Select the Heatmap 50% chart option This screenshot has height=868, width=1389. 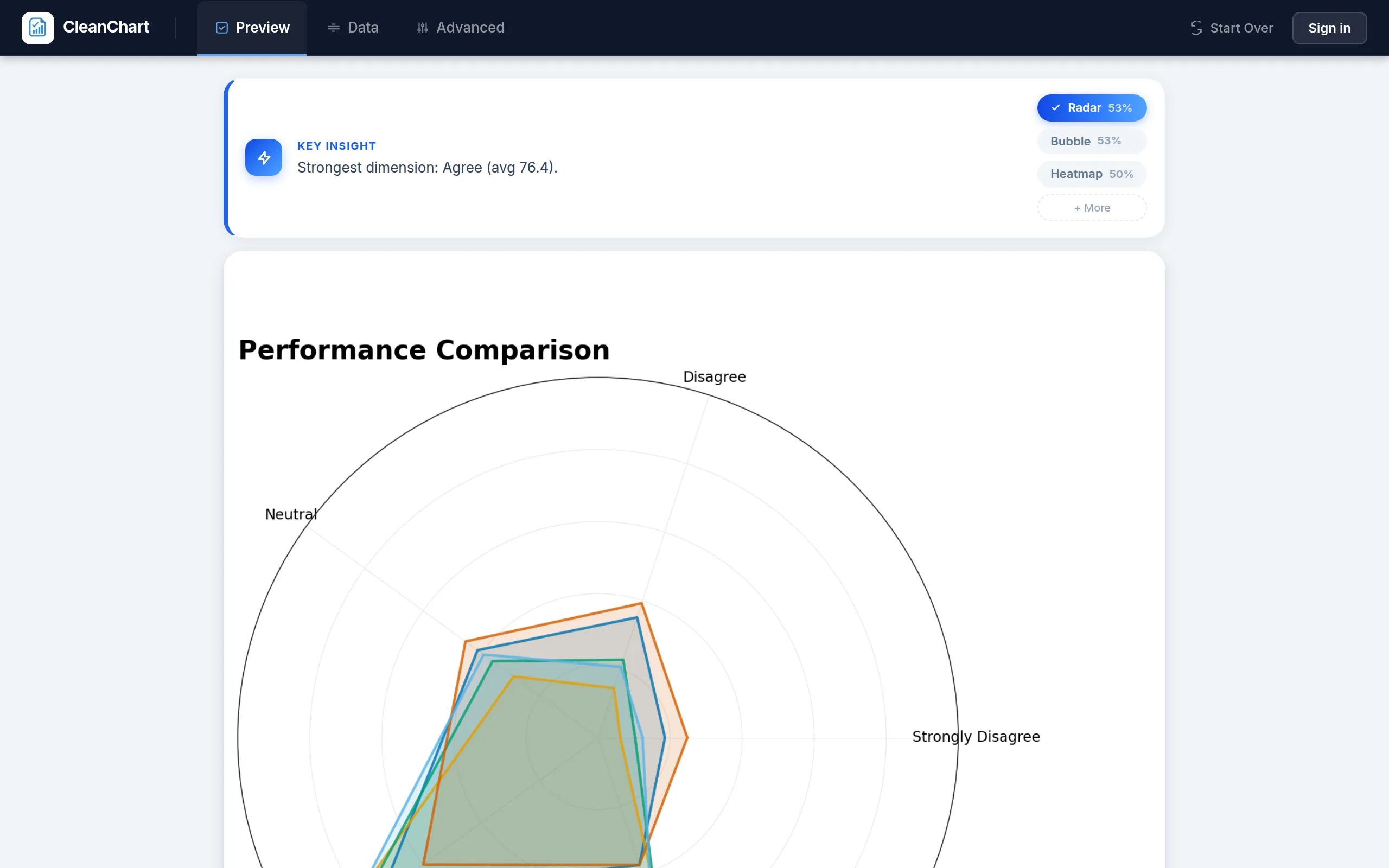pyautogui.click(x=1092, y=174)
